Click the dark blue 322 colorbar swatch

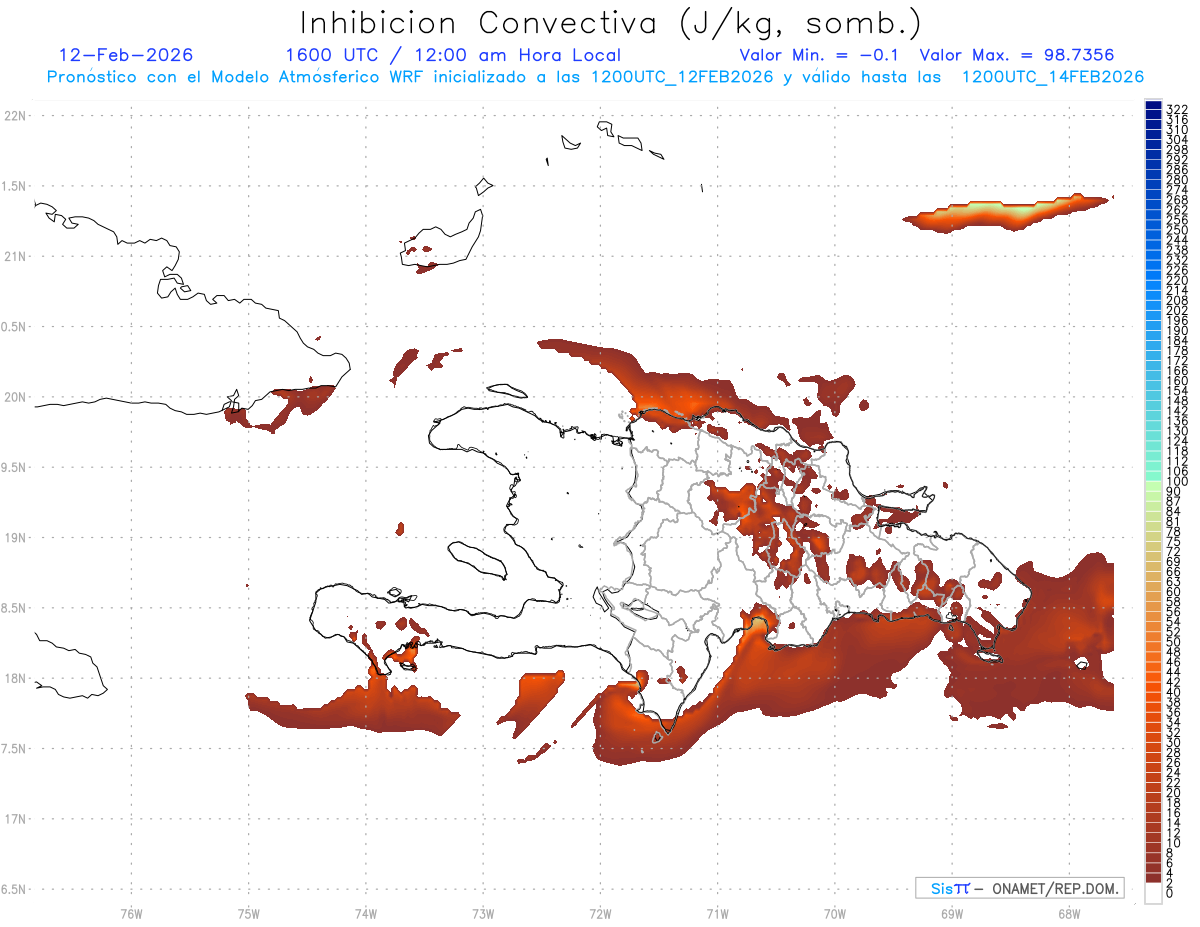coord(1153,105)
